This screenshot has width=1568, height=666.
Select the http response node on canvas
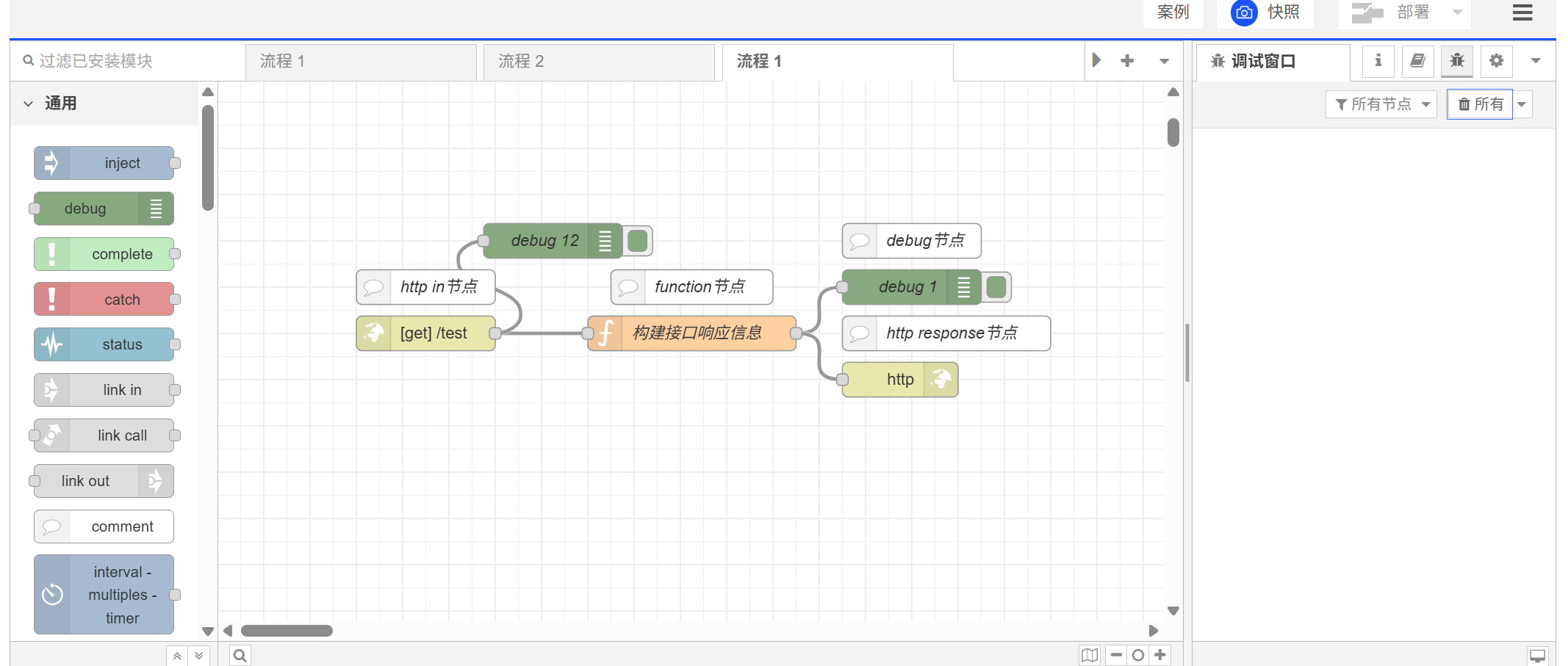(900, 380)
